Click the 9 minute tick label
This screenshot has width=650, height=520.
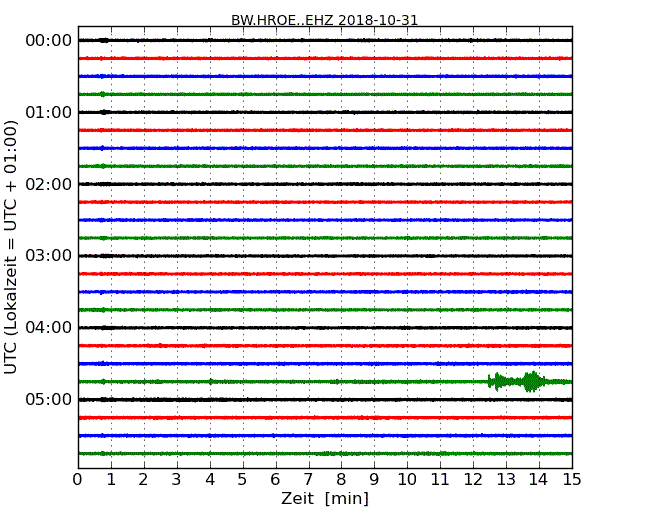click(x=374, y=480)
